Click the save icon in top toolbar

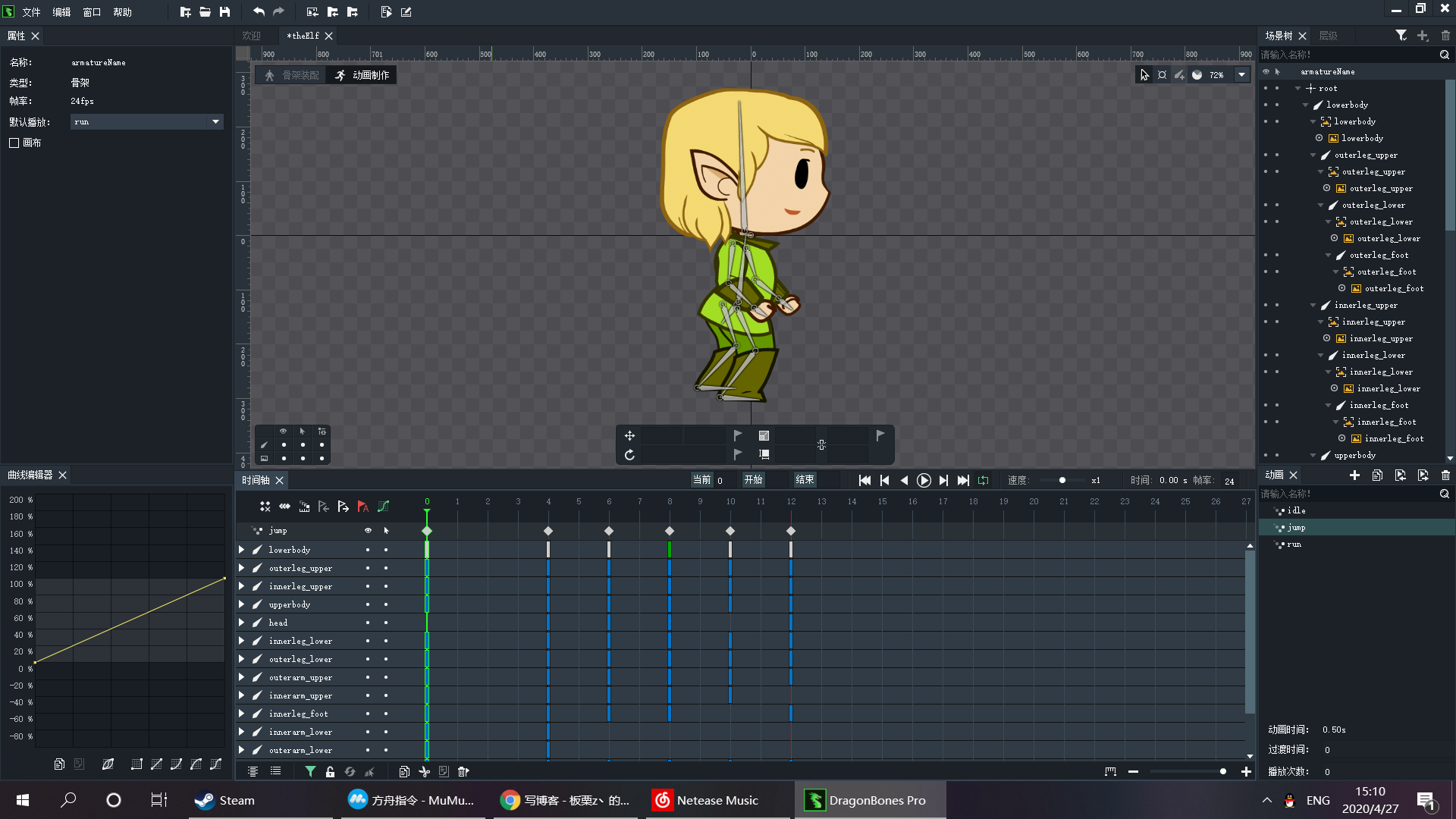click(224, 12)
